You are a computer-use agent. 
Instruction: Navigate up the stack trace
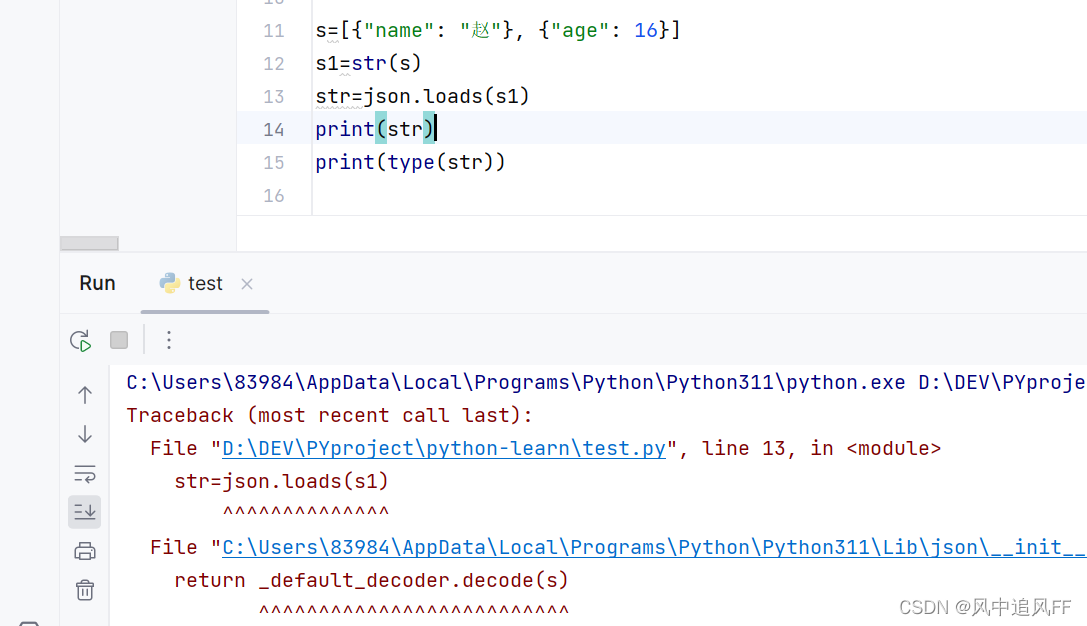tap(84, 394)
